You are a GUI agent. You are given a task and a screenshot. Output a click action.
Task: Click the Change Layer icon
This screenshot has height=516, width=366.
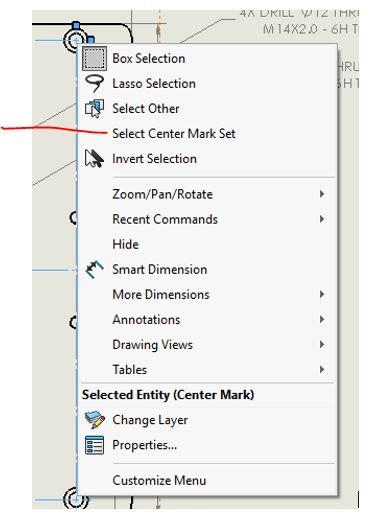pyautogui.click(x=95, y=420)
